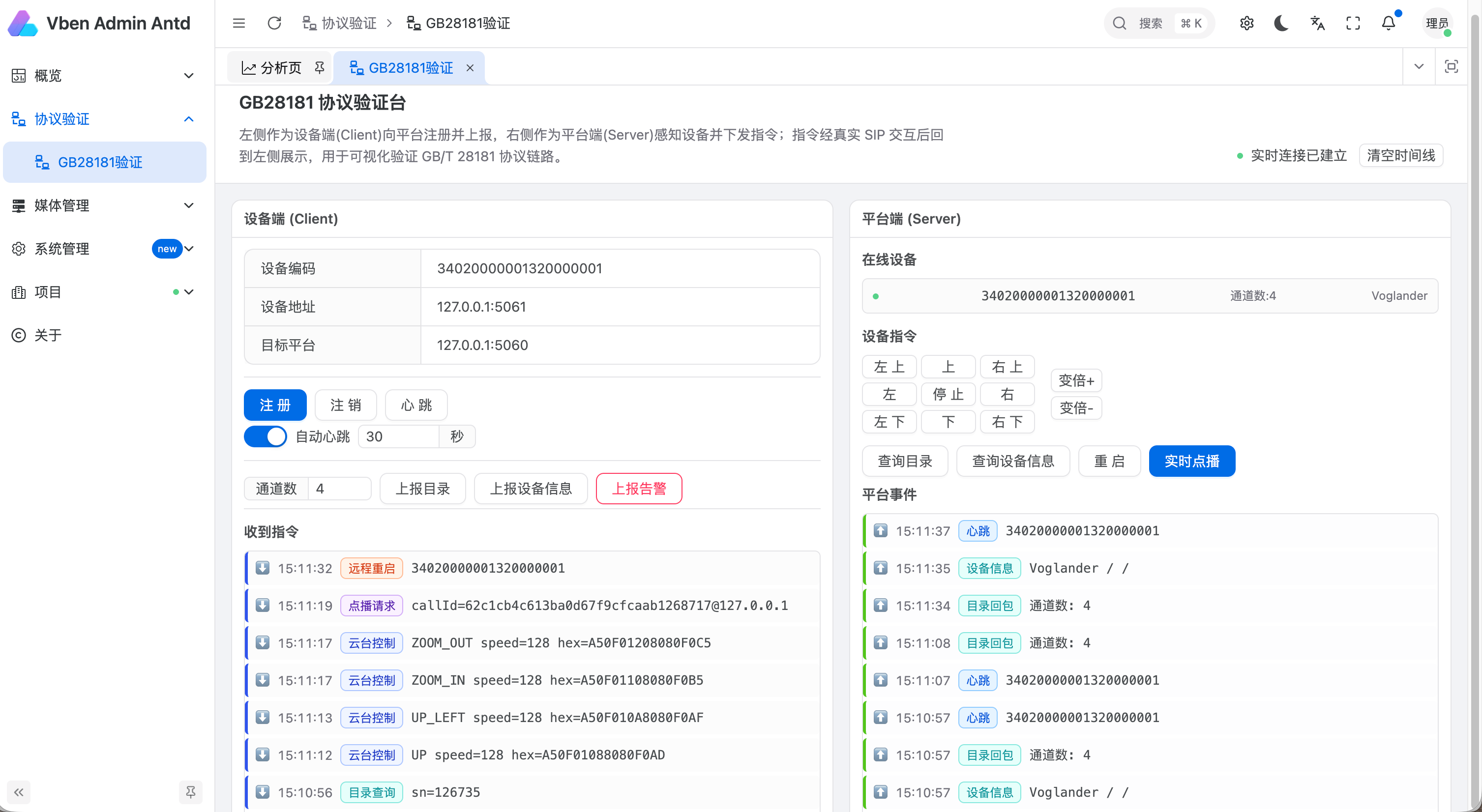Click PTZ 左 button
1482x812 pixels.
pyautogui.click(x=889, y=394)
